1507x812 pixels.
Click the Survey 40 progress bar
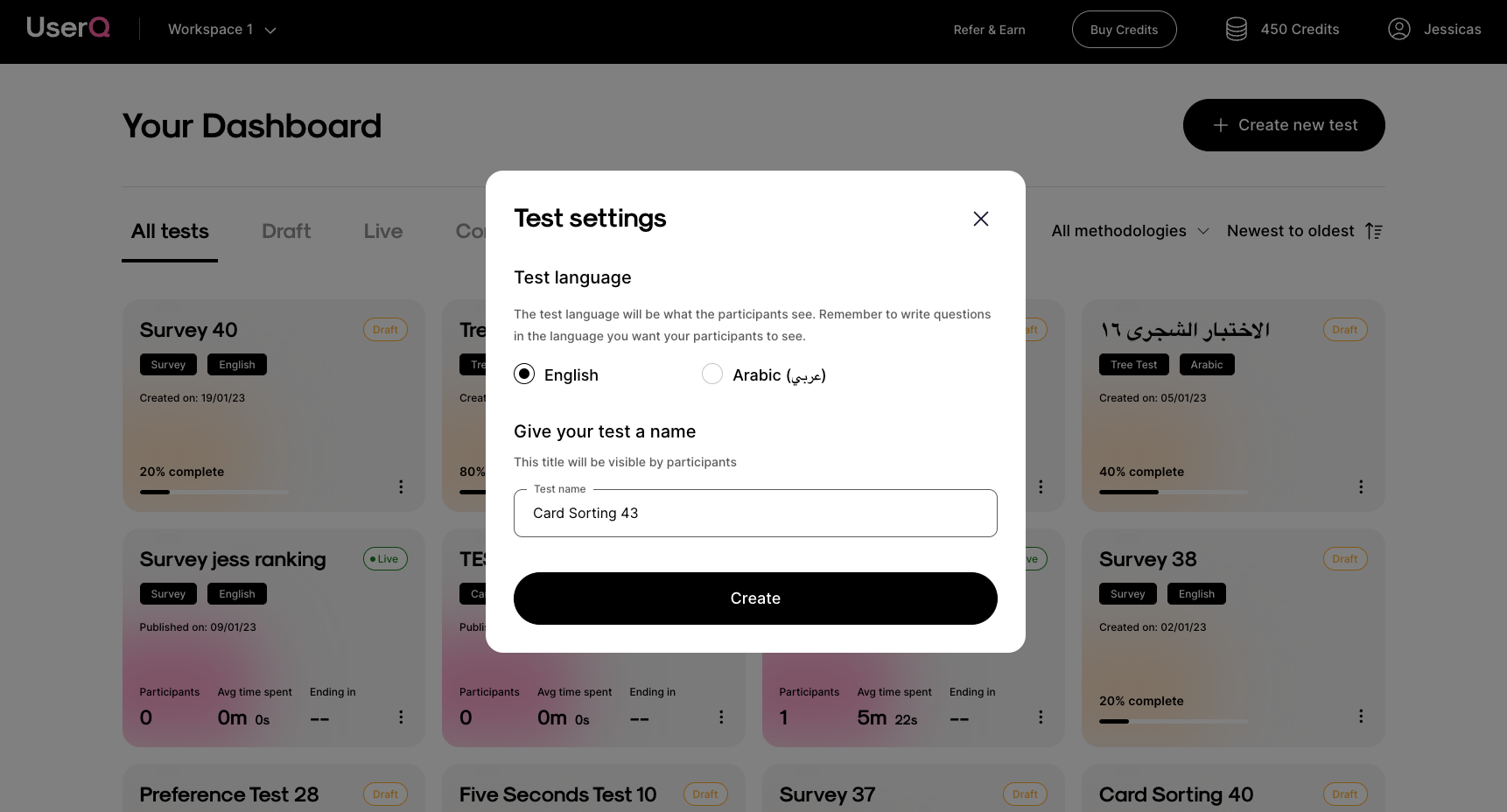(x=214, y=492)
